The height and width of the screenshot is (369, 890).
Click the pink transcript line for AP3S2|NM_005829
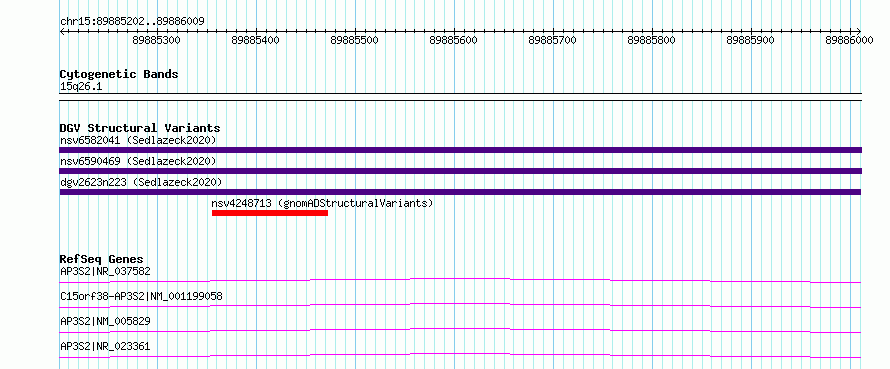460,330
